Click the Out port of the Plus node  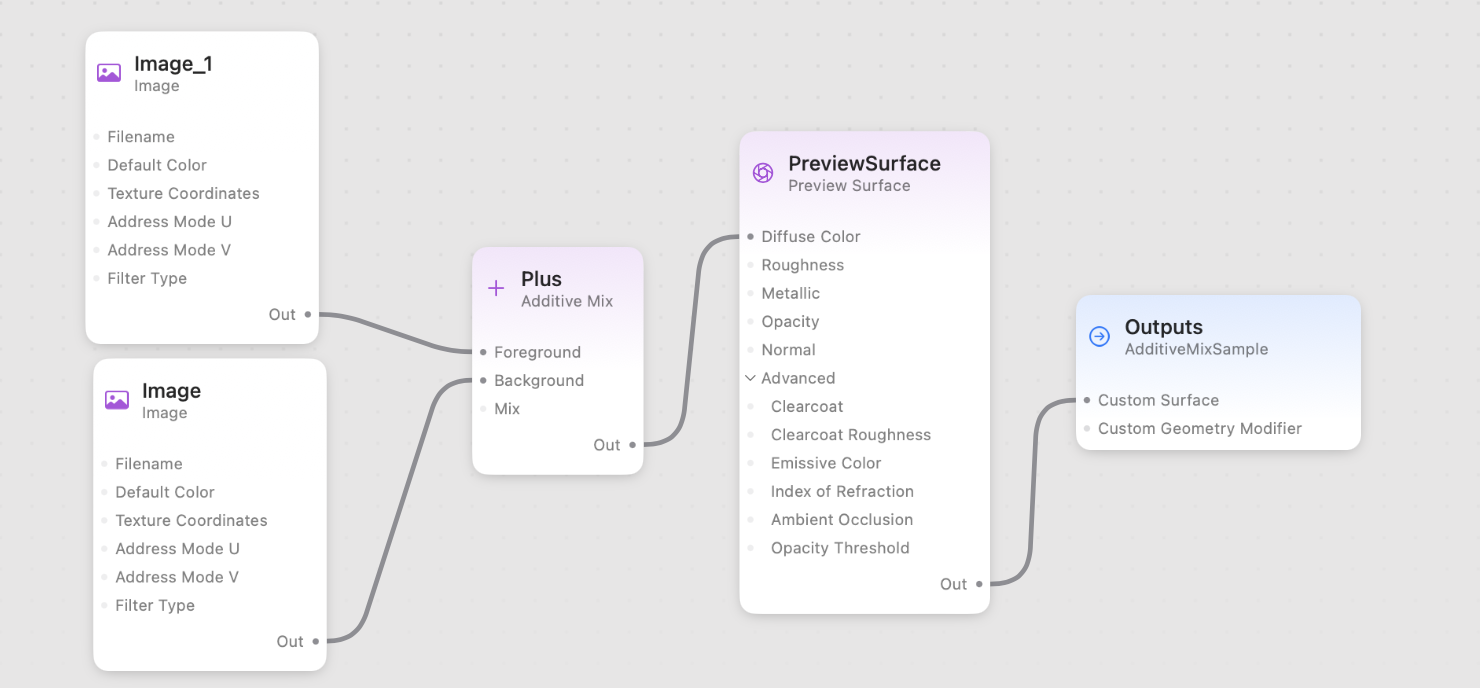click(633, 445)
